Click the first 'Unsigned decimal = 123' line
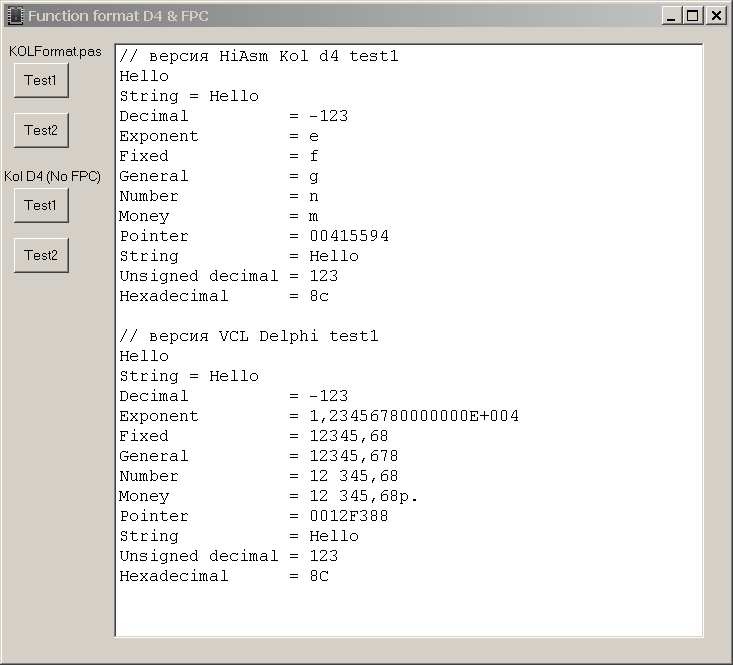Viewport: 733px width, 665px height. coord(229,276)
